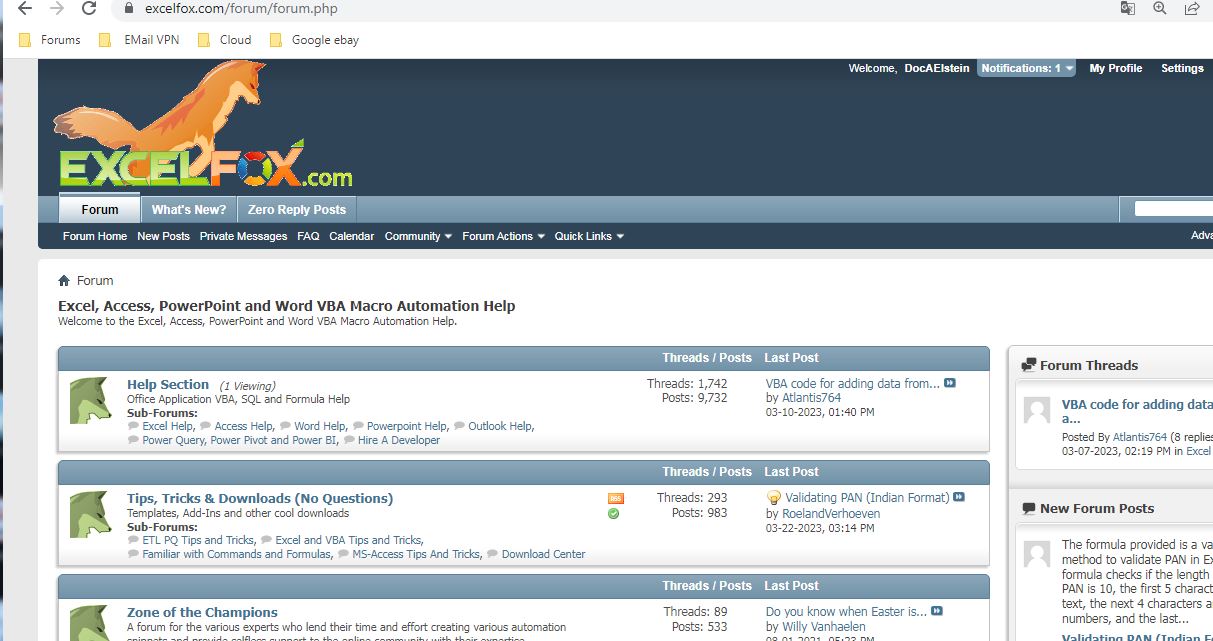Click the green checkmark icon in Tips row
This screenshot has height=641, width=1213.
coord(614,514)
